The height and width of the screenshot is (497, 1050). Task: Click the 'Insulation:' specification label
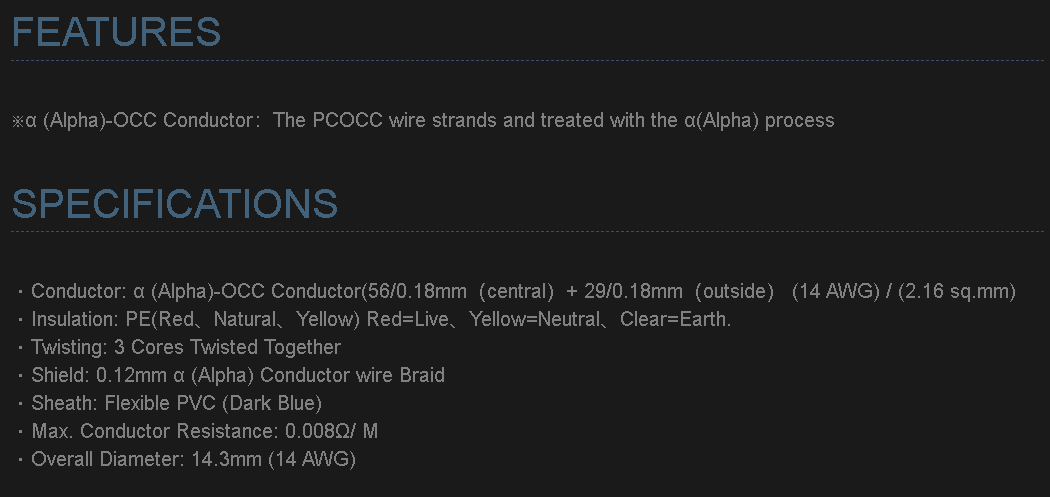coord(75,320)
